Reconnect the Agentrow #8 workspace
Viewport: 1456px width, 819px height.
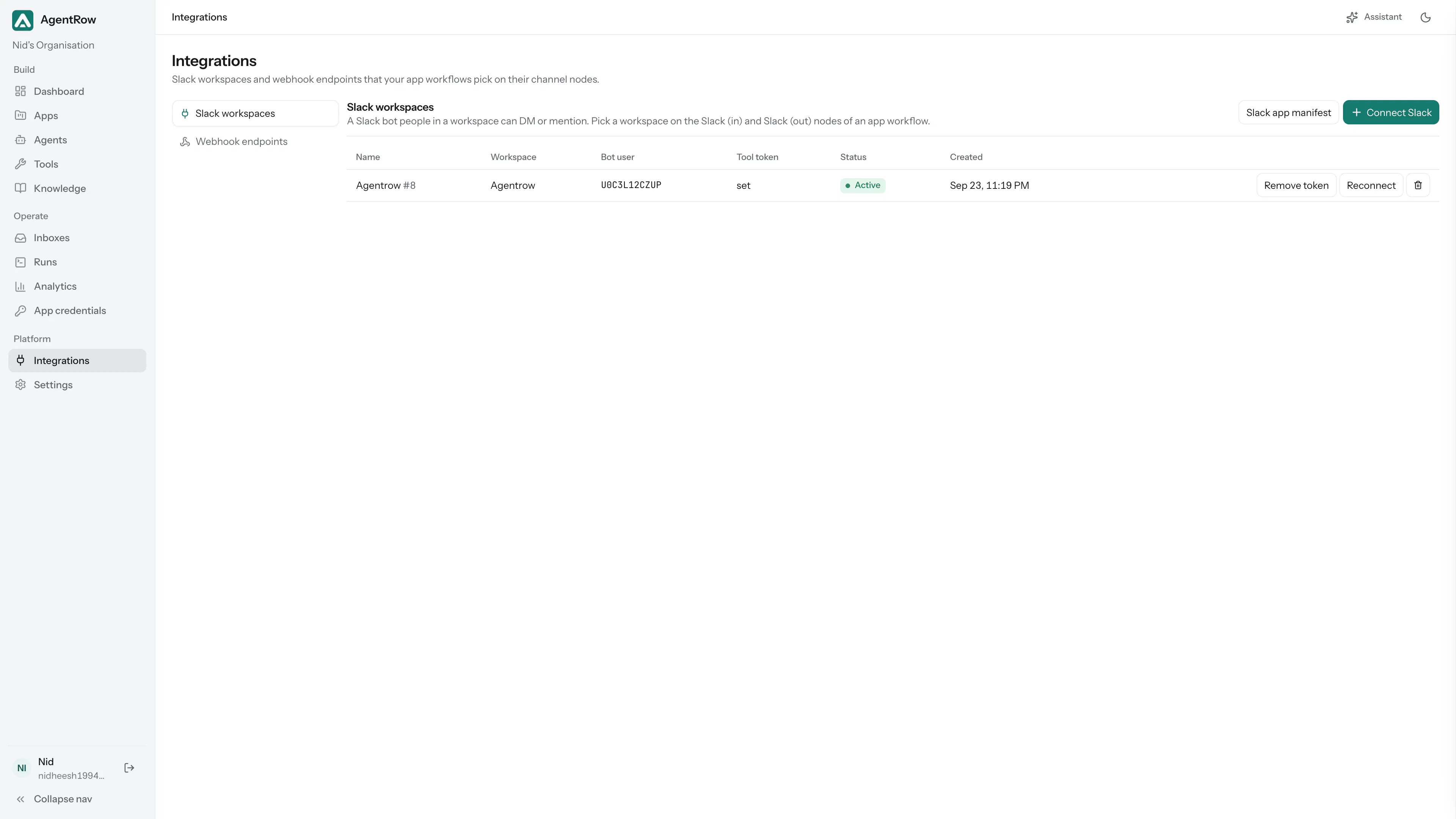(1371, 185)
